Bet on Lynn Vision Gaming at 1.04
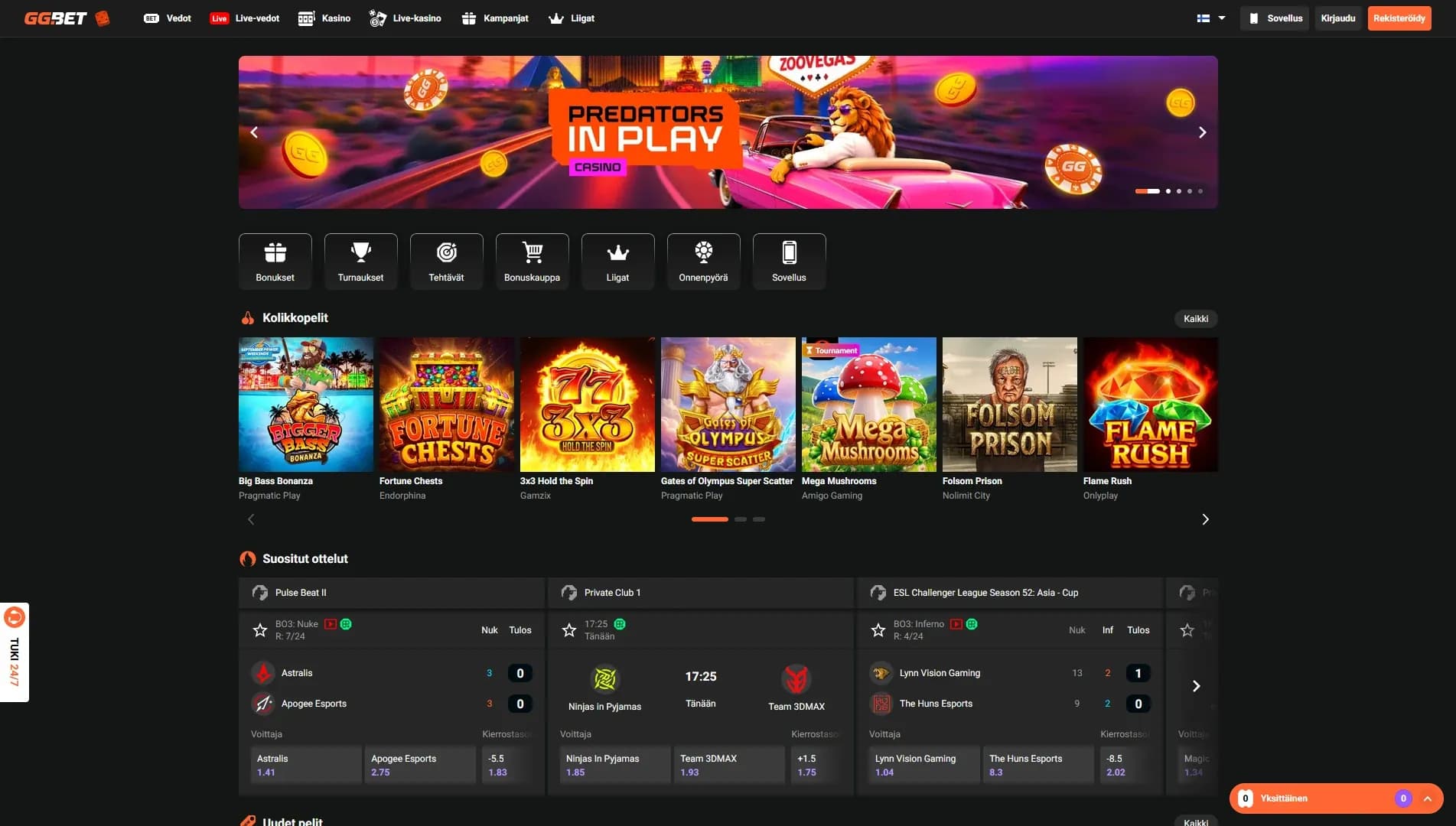 click(x=924, y=765)
